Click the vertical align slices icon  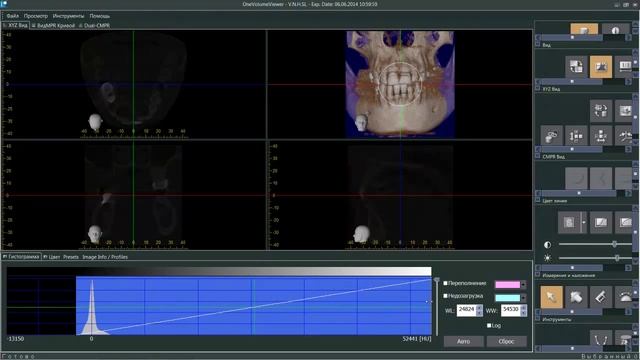coord(576,136)
